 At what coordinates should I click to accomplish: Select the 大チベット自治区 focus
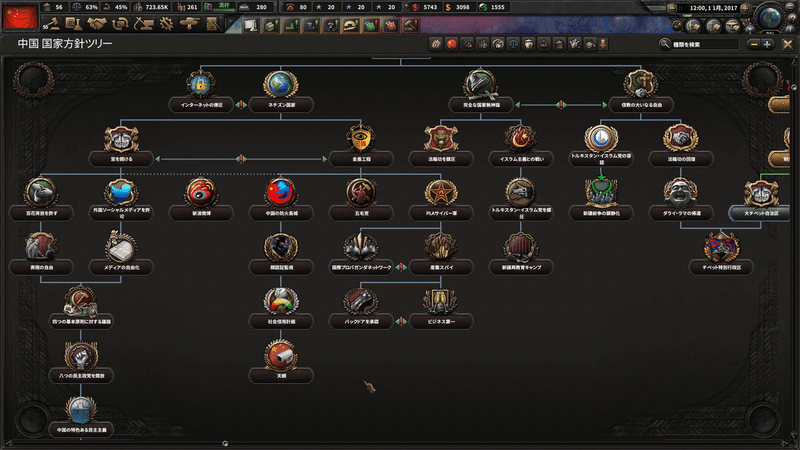[761, 200]
